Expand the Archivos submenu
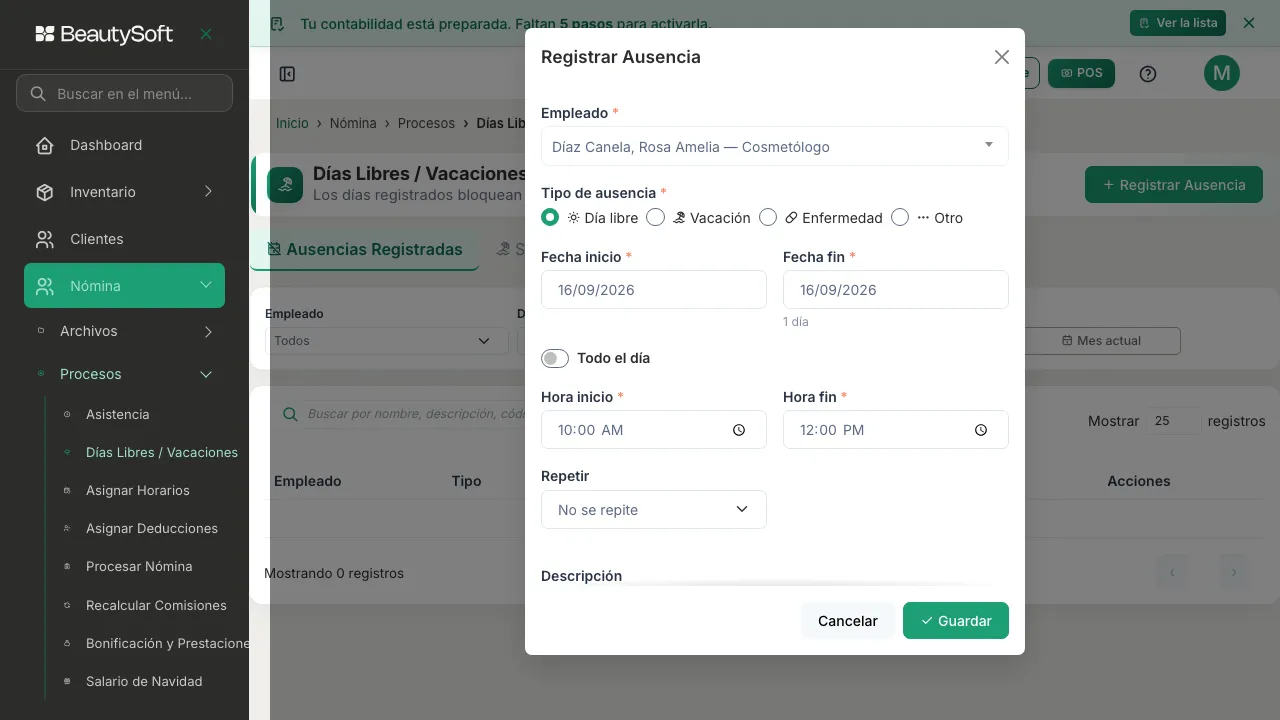 pos(208,331)
